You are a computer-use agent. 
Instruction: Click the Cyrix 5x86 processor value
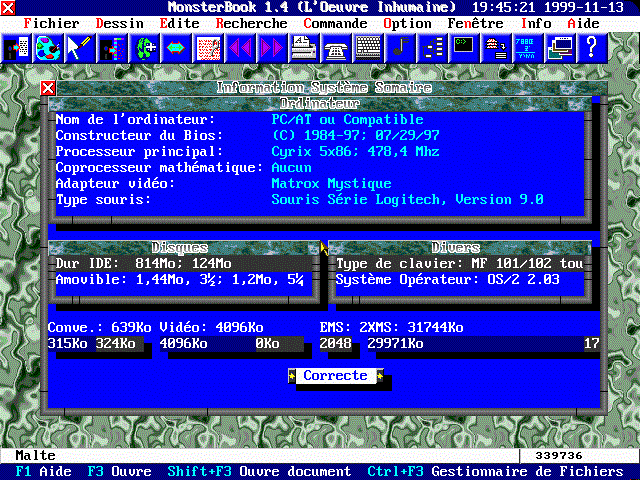(356, 152)
